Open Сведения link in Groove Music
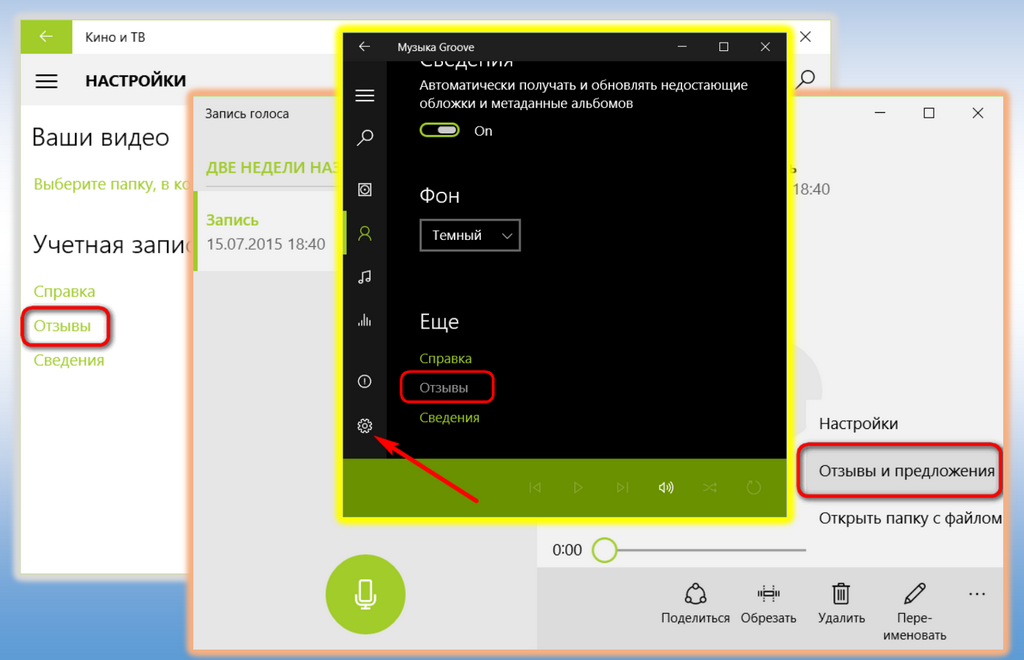The height and width of the screenshot is (660, 1024). coord(449,417)
